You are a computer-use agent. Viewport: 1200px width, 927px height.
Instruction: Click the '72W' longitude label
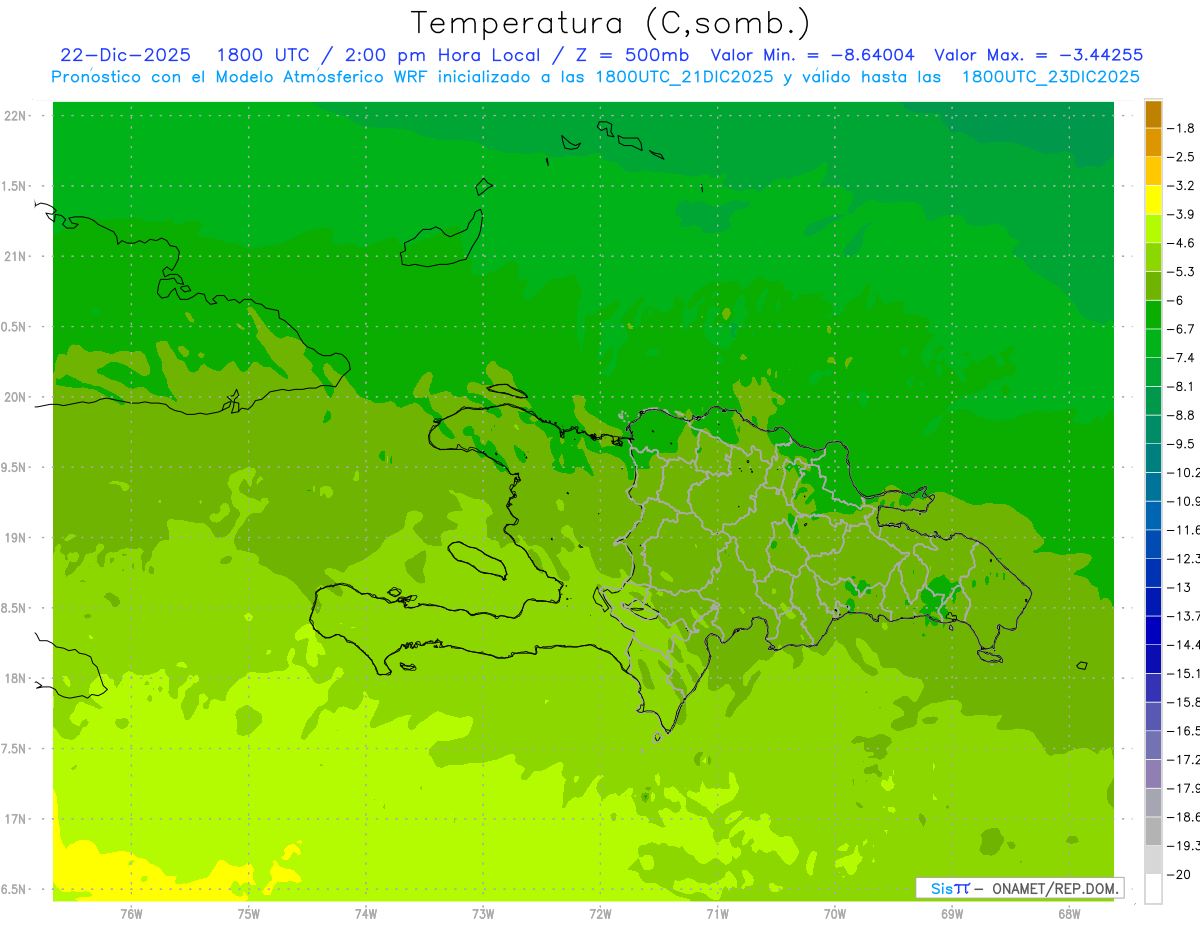pyautogui.click(x=600, y=914)
